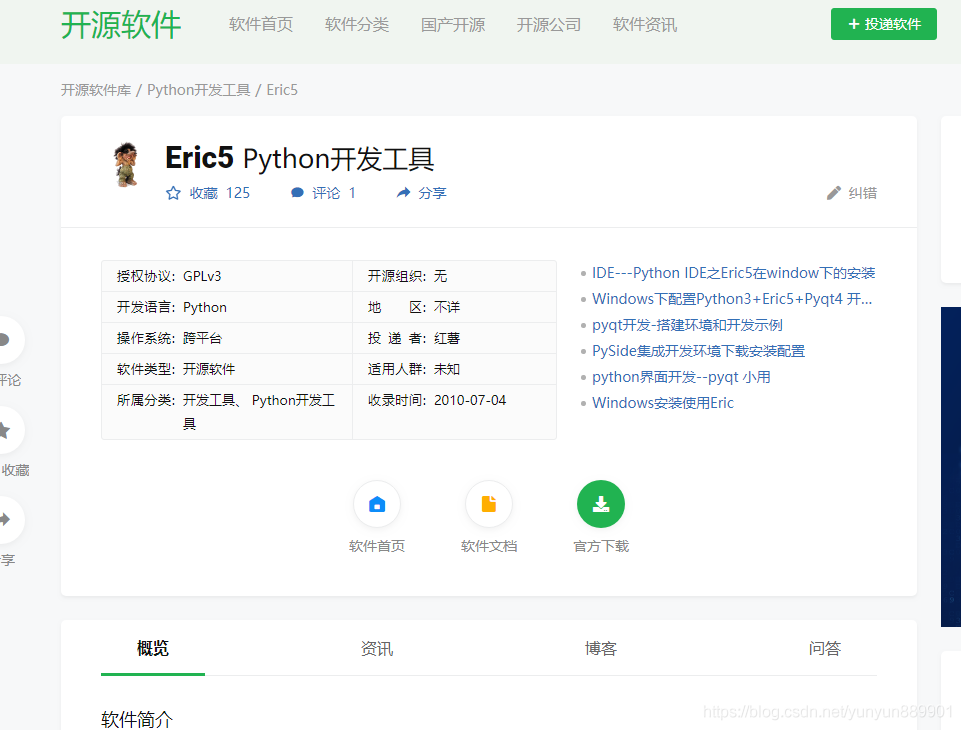This screenshot has height=730, width=961.
Task: Click the 开发工具 category link
Action: [x=209, y=400]
